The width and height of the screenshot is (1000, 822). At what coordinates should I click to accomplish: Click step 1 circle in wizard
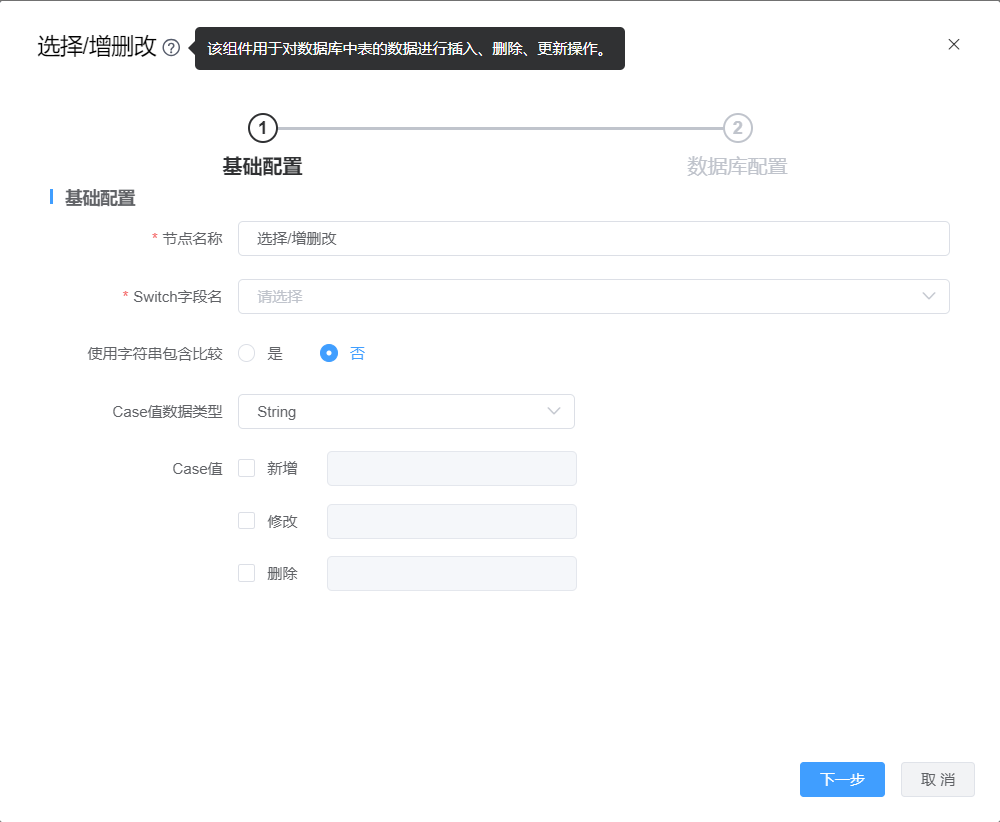pos(262,128)
